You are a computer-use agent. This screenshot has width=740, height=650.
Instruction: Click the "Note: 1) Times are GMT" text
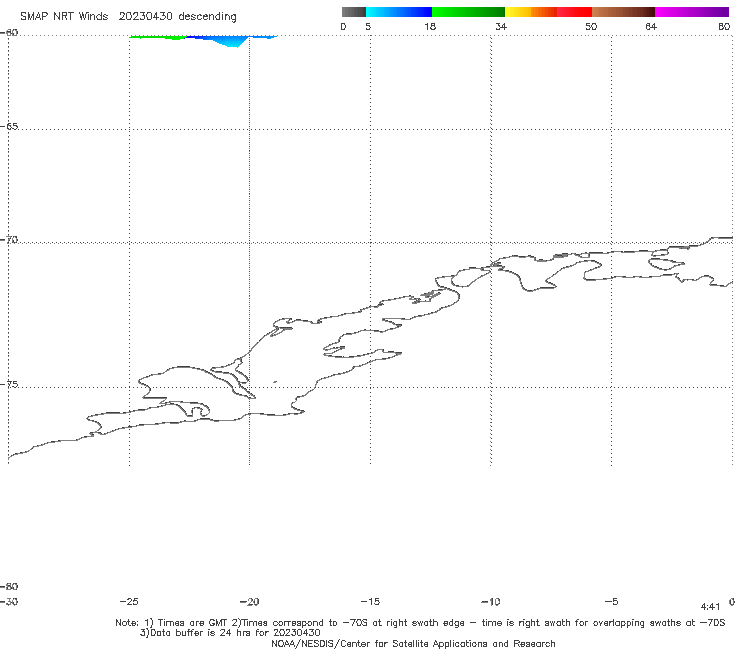point(172,623)
